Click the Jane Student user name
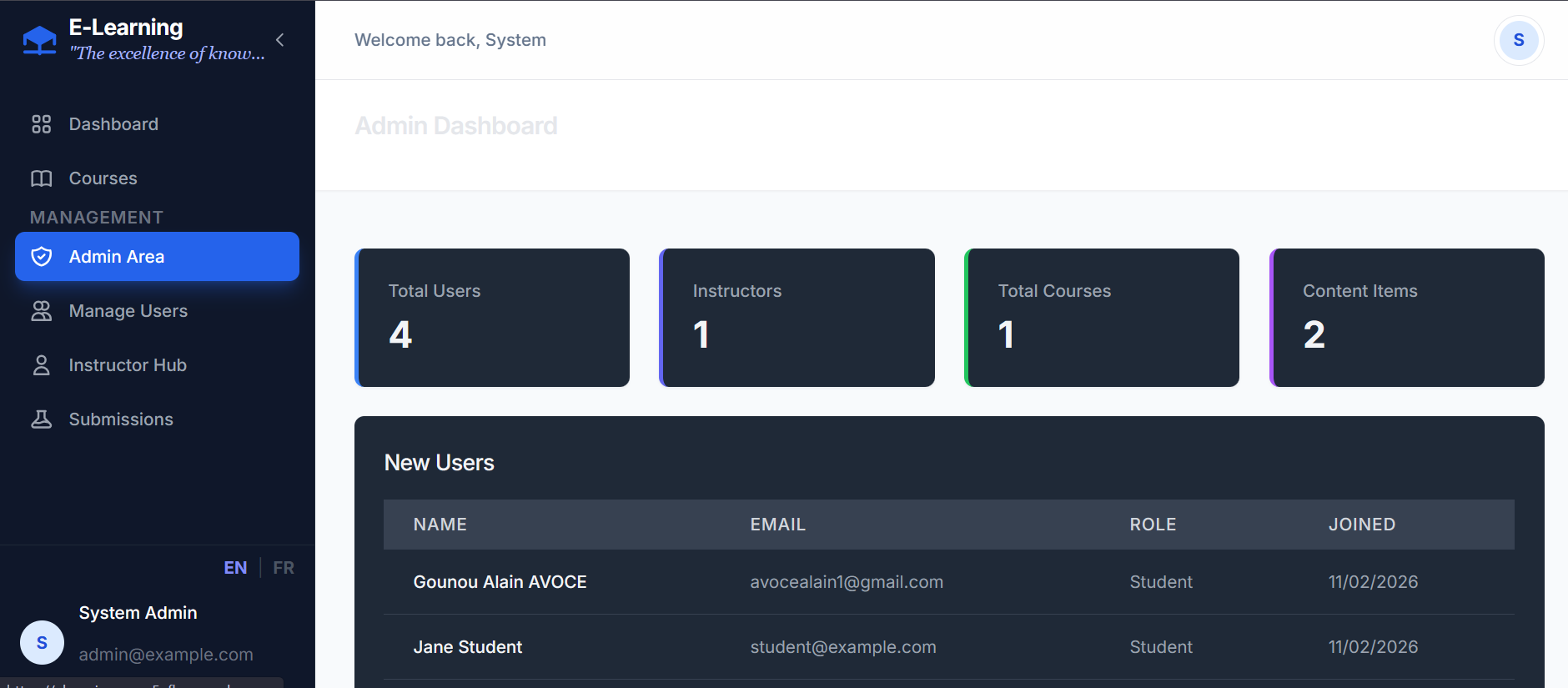Viewport: 1568px width, 688px height. (468, 647)
